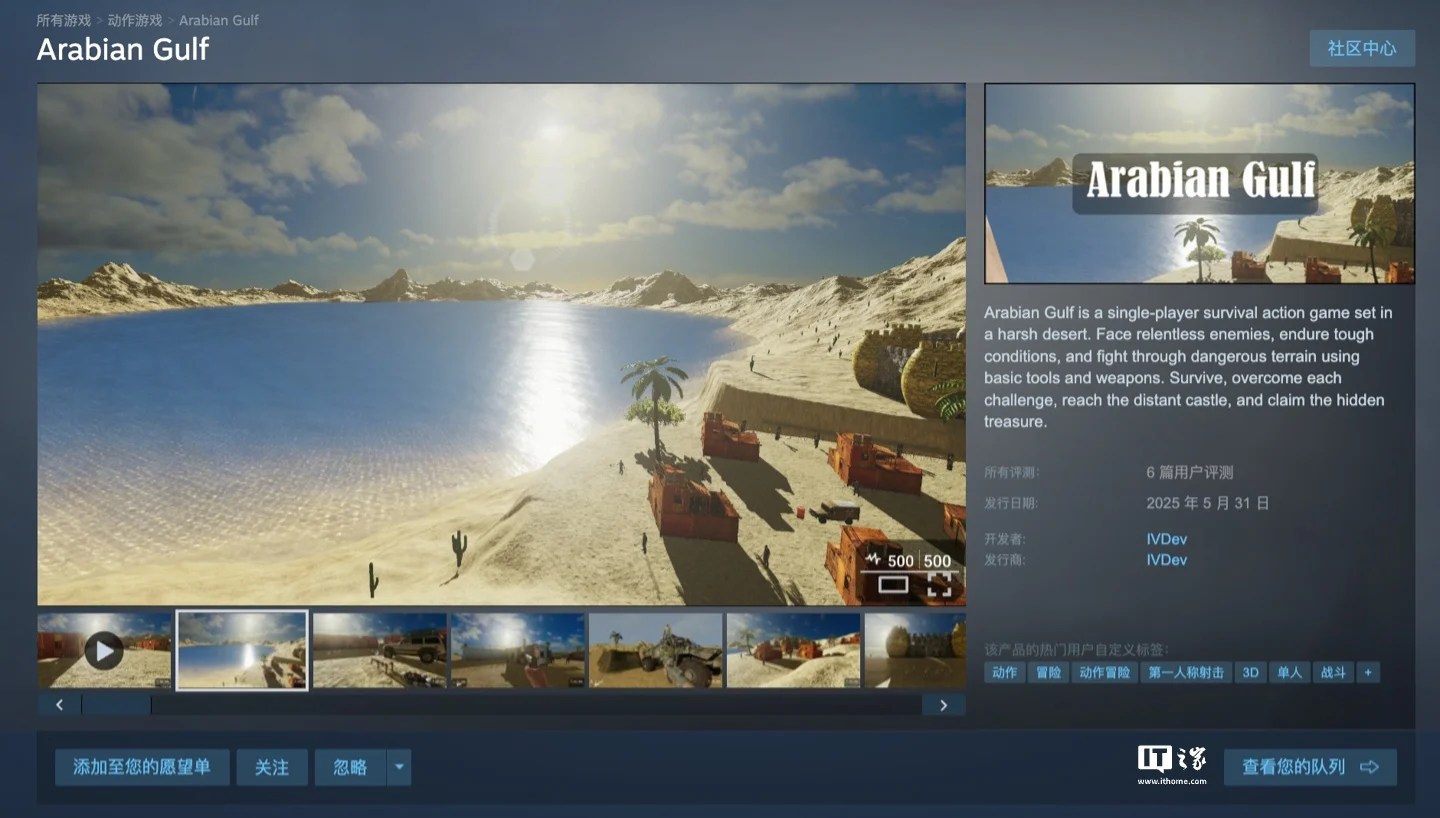Select the 第一人称射击 tag

1186,673
